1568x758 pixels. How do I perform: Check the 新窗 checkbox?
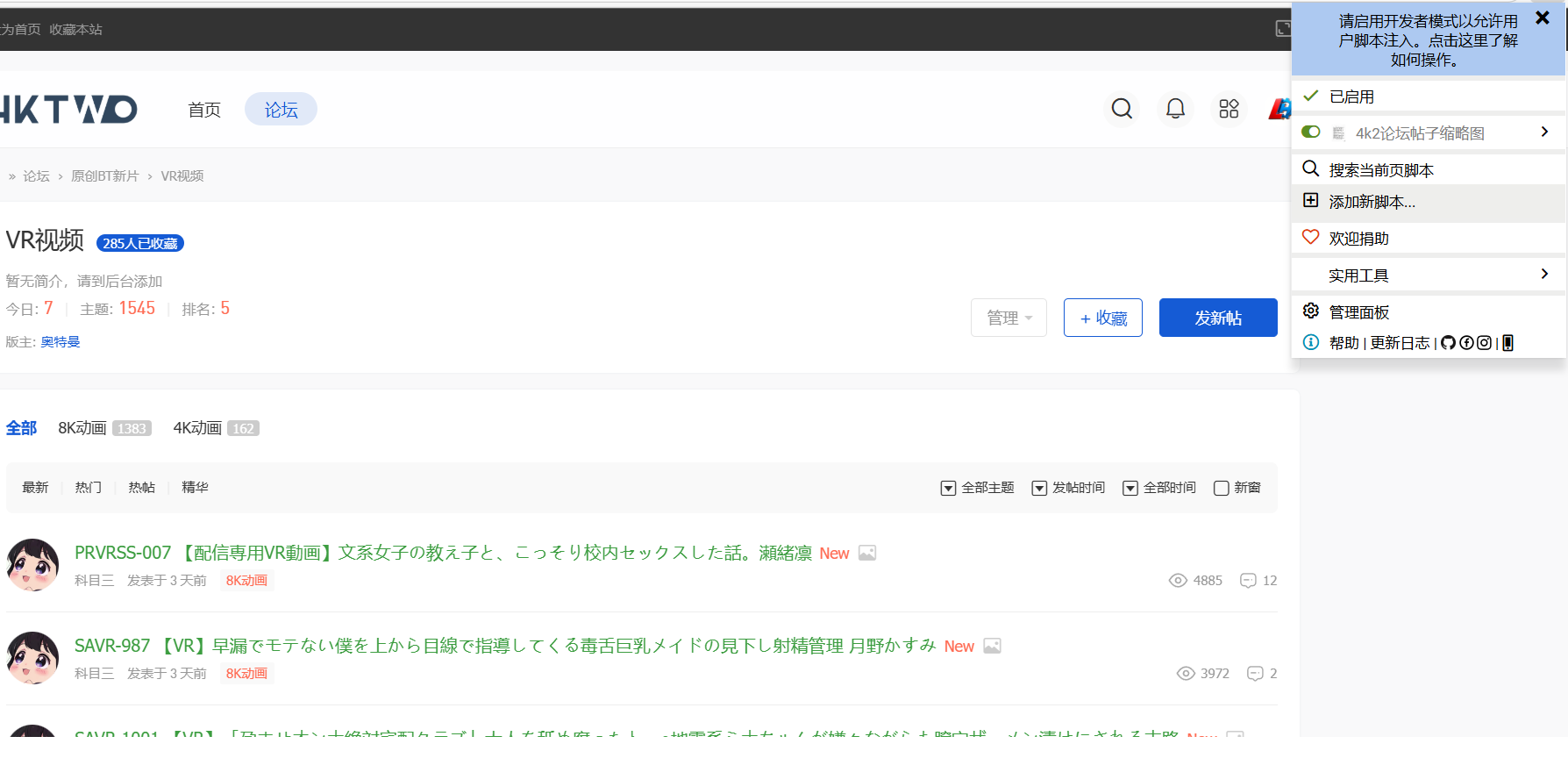(x=1222, y=488)
